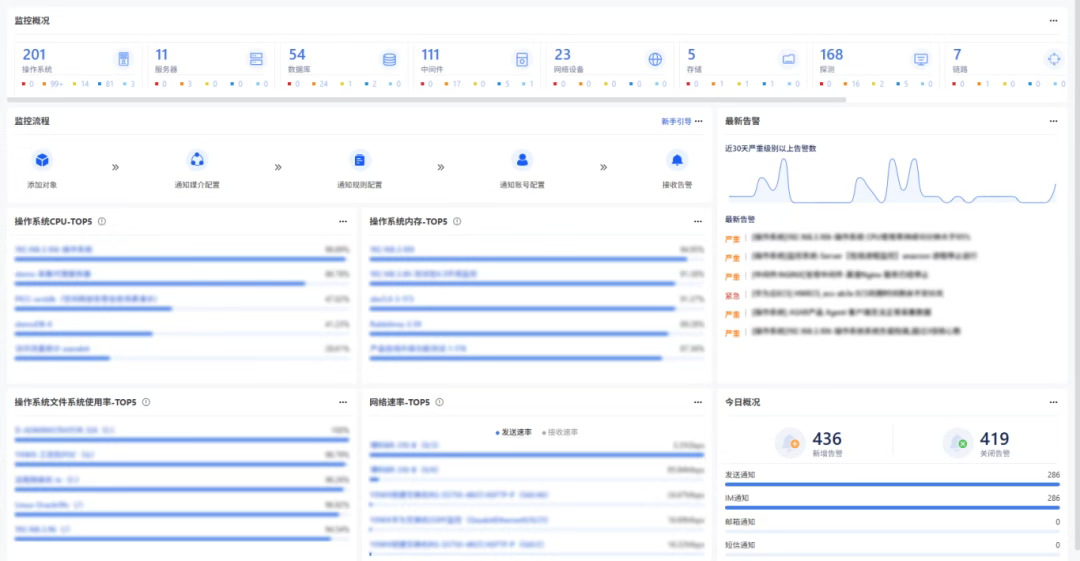The width and height of the screenshot is (1080, 561).
Task: Click the 23 网络设备 count
Action: click(x=562, y=54)
